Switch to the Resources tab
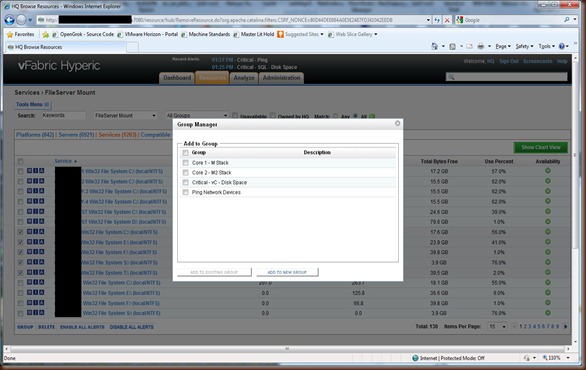Screen dimensions: 586x370 point(212,78)
